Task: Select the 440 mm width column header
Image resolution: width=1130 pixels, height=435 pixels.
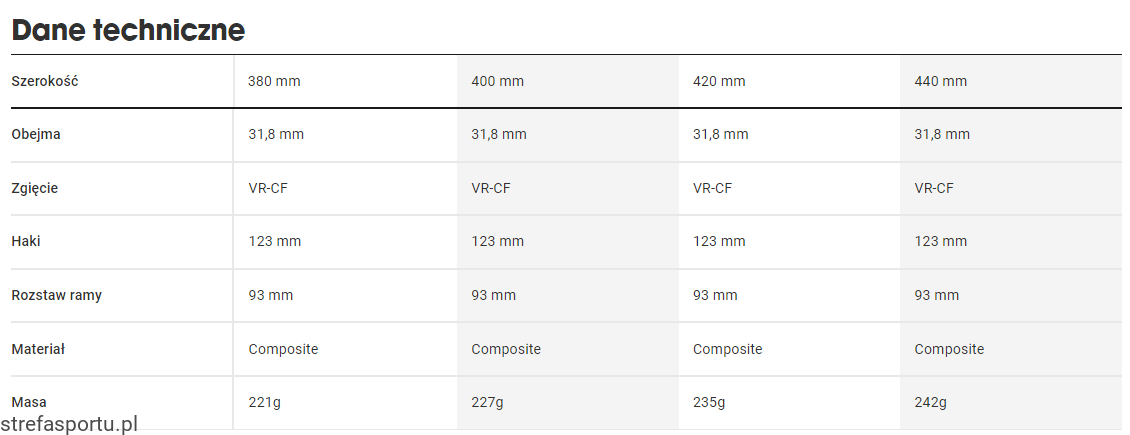Action: coord(941,81)
